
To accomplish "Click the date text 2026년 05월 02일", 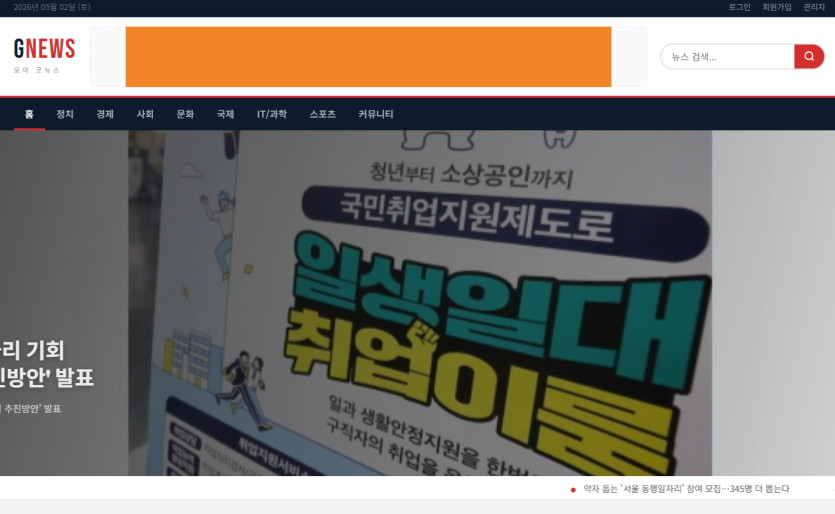I will 52,7.
